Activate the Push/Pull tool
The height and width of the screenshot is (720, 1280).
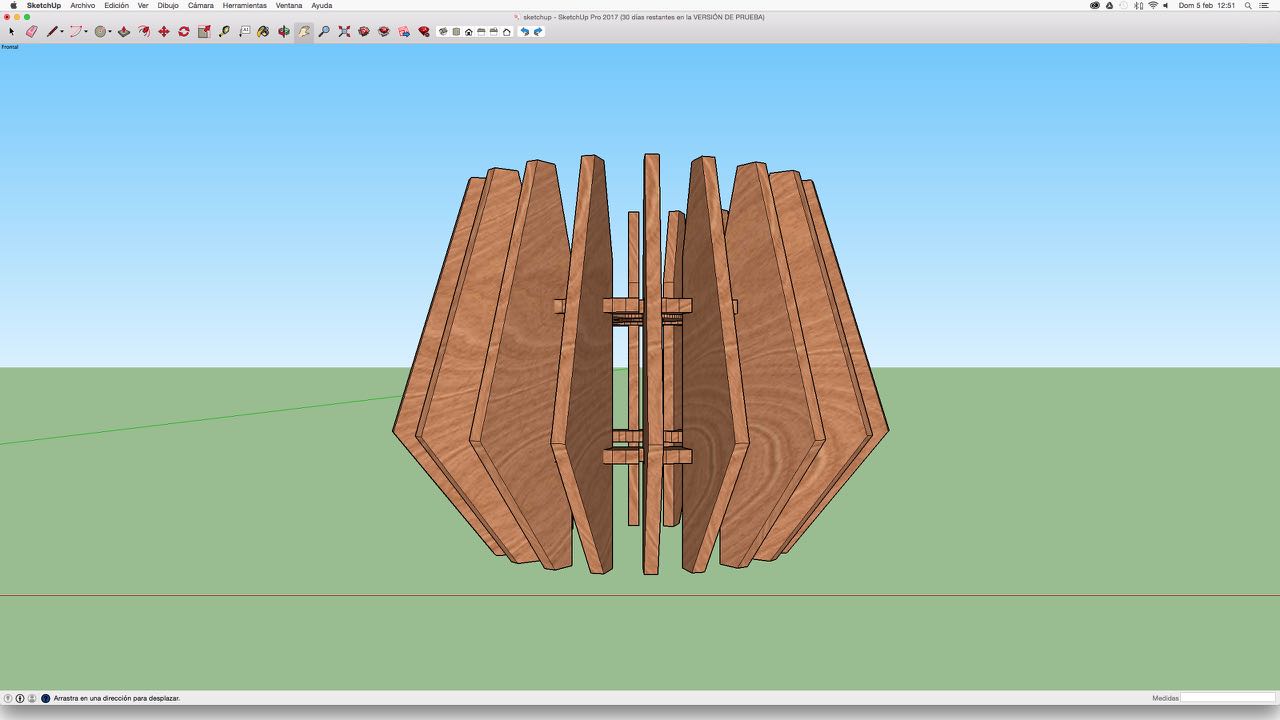124,32
